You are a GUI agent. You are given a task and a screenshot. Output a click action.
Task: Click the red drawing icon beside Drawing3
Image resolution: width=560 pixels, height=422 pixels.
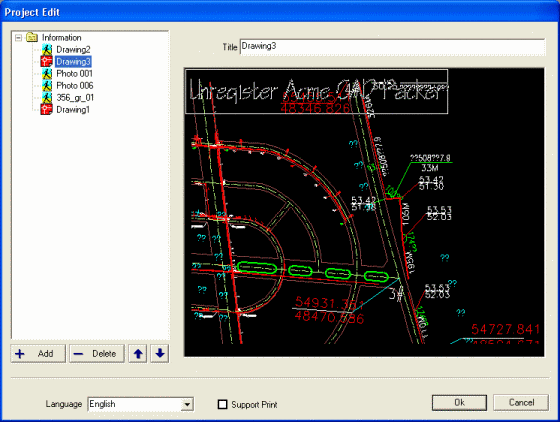[46, 61]
